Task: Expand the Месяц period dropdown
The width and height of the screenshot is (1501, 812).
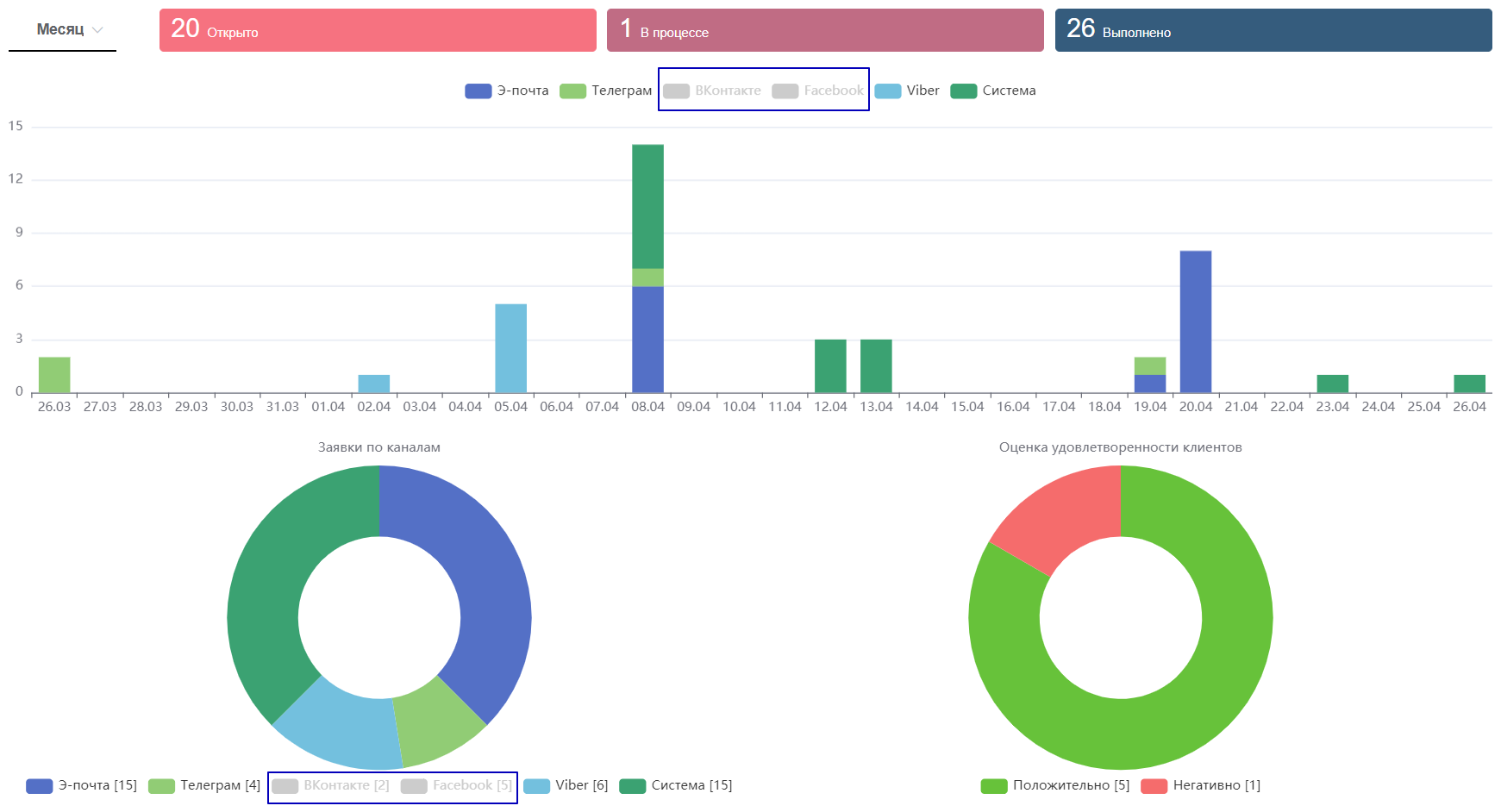Action: tap(69, 30)
